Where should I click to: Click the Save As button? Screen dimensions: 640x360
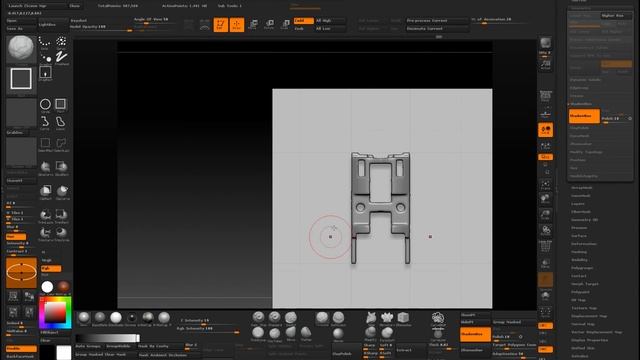pos(21,29)
